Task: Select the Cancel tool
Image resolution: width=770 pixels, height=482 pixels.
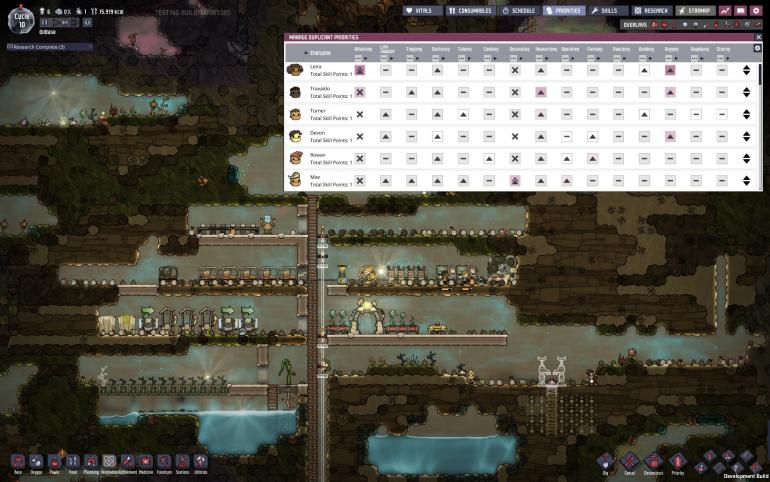Action: point(630,462)
